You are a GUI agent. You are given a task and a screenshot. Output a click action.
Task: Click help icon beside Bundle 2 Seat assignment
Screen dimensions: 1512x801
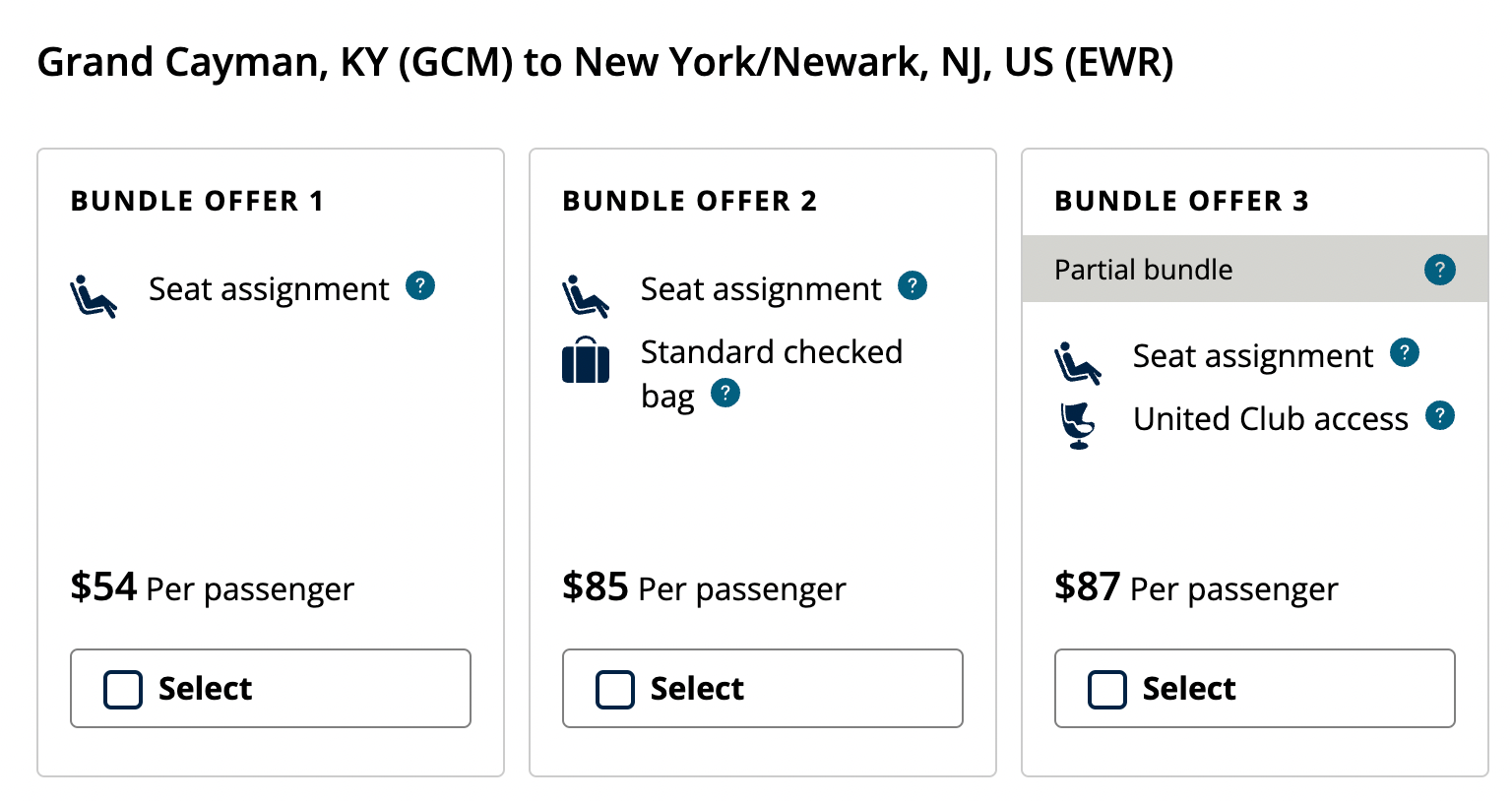913,286
